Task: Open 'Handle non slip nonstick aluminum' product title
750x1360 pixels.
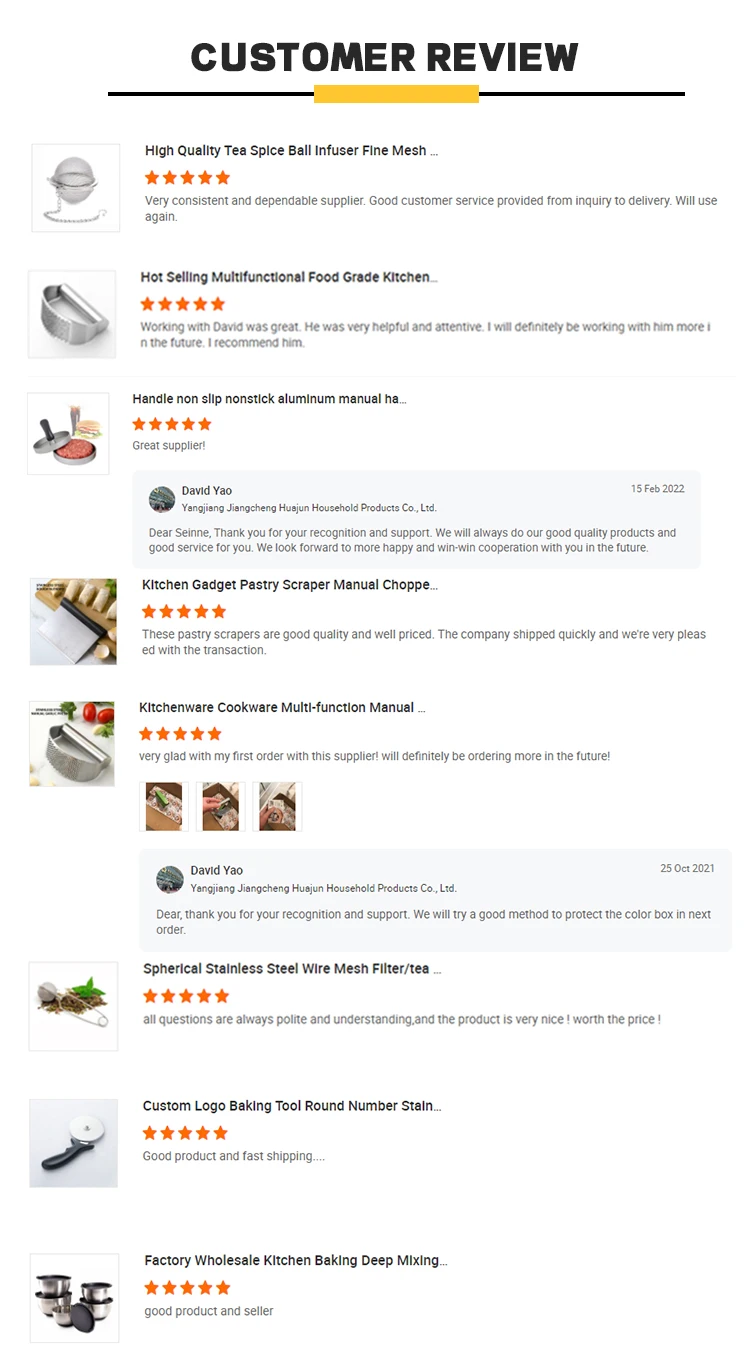Action: click(x=269, y=399)
